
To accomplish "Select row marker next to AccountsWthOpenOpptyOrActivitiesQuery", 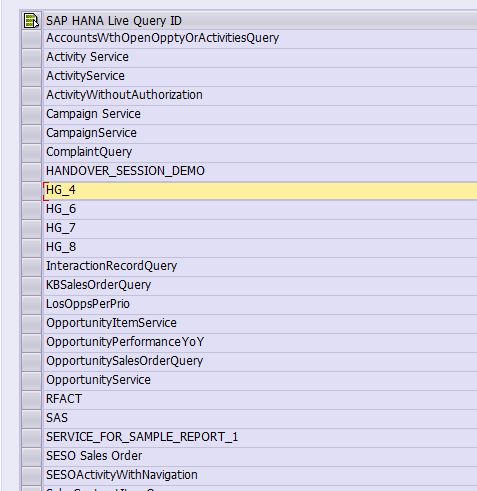I will pos(32,39).
